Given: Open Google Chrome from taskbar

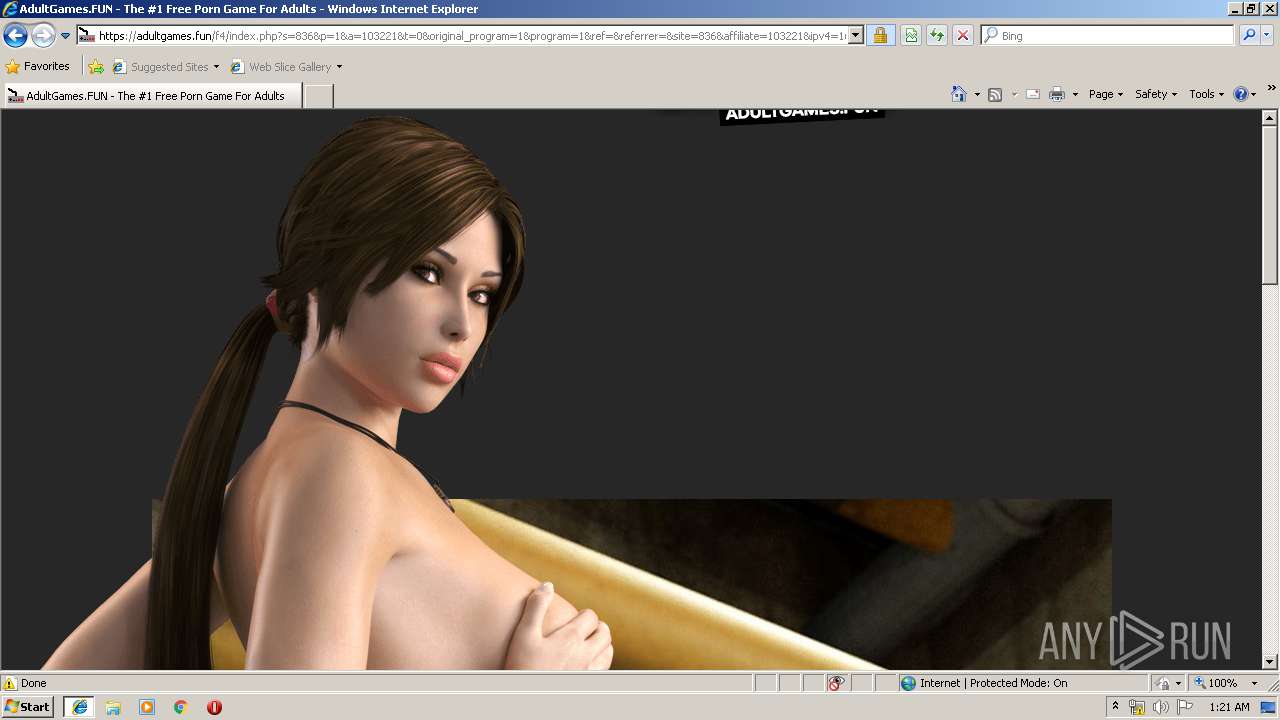Looking at the screenshot, I should 181,707.
